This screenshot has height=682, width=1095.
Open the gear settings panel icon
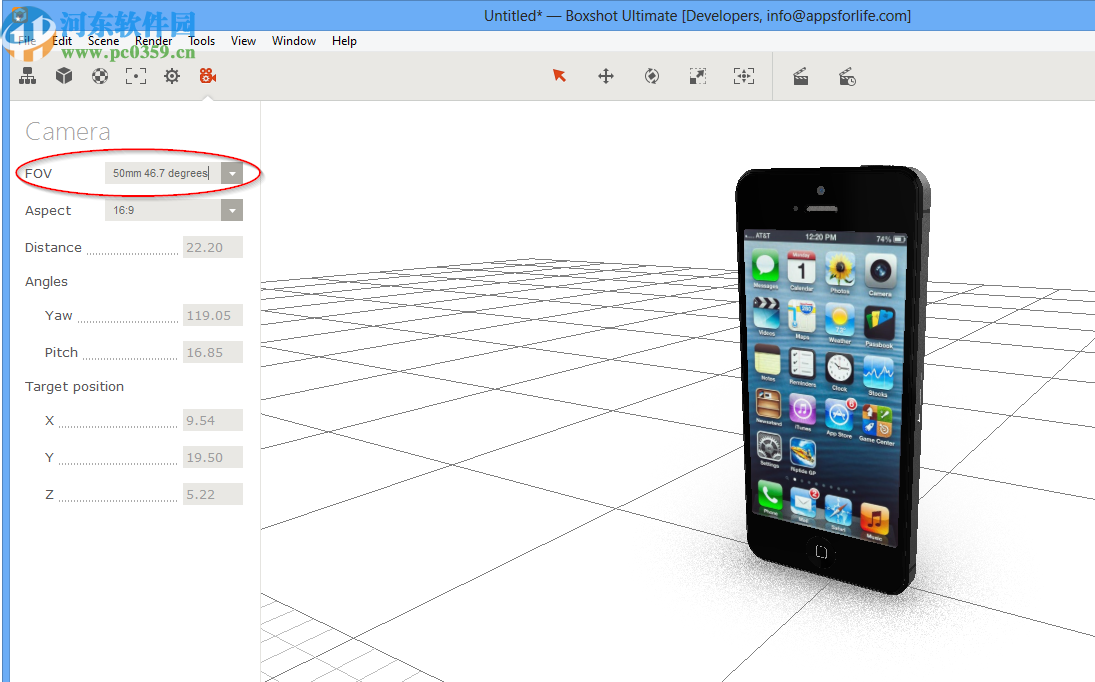pyautogui.click(x=172, y=76)
